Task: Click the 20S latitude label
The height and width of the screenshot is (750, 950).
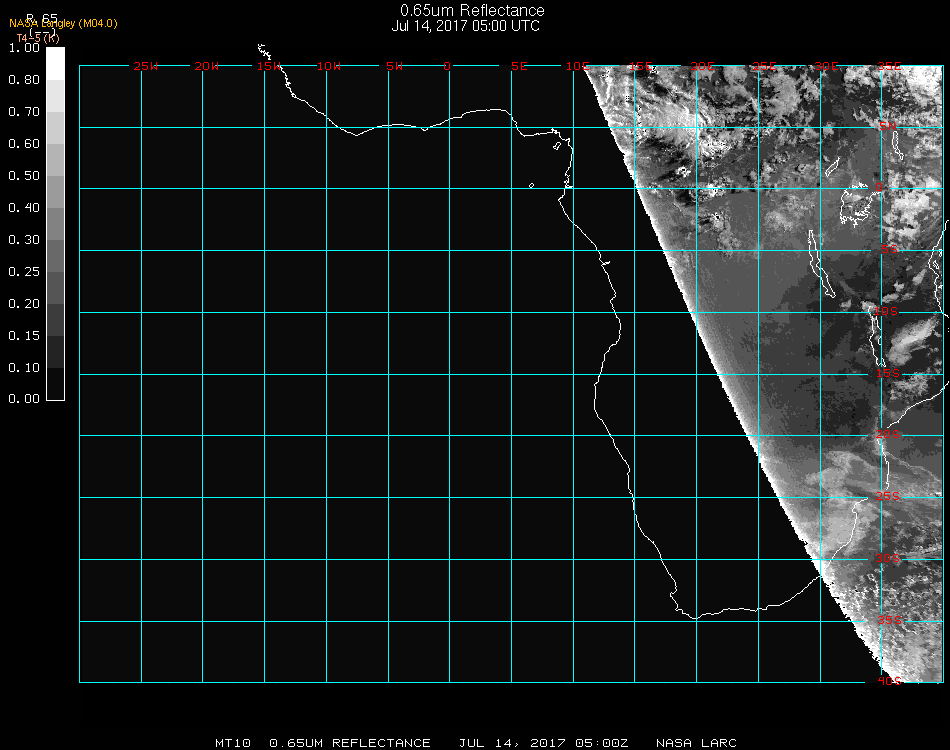Action: 888,435
